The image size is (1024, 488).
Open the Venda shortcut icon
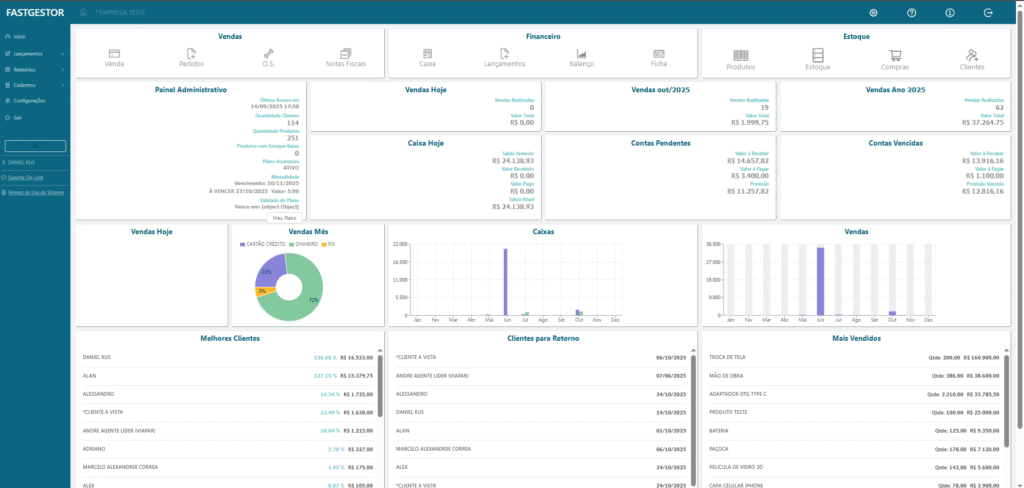[x=114, y=54]
